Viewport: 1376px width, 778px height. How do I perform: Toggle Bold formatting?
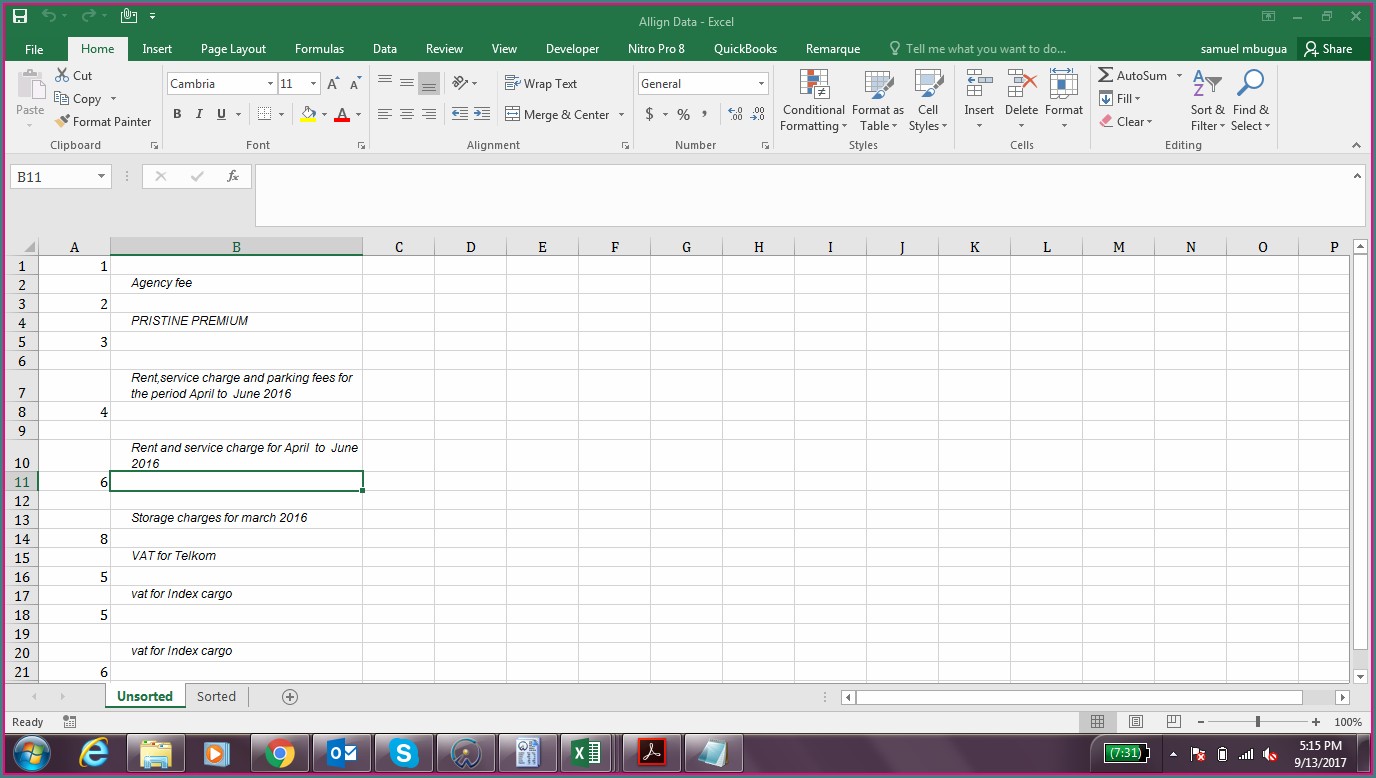tap(177, 115)
